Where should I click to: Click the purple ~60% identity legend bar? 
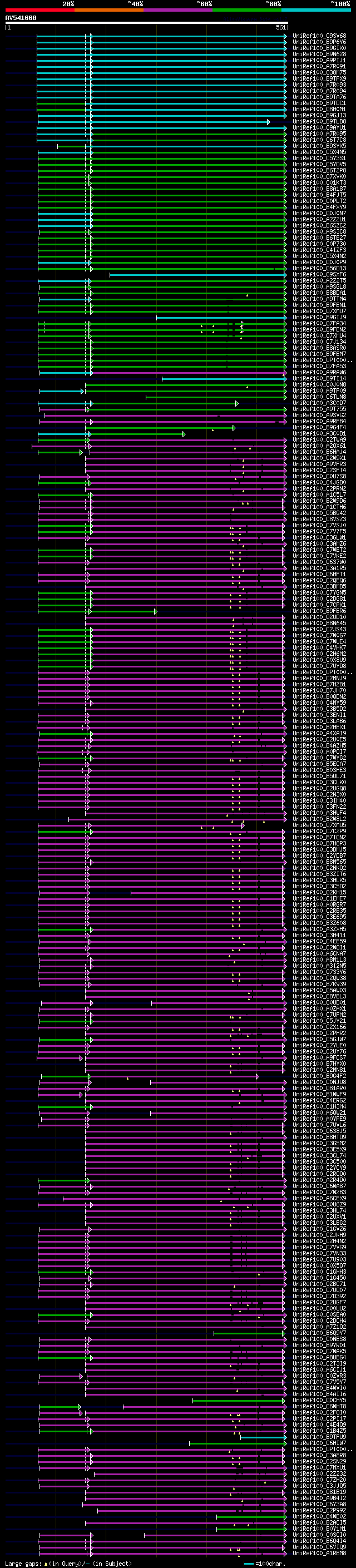click(179, 10)
